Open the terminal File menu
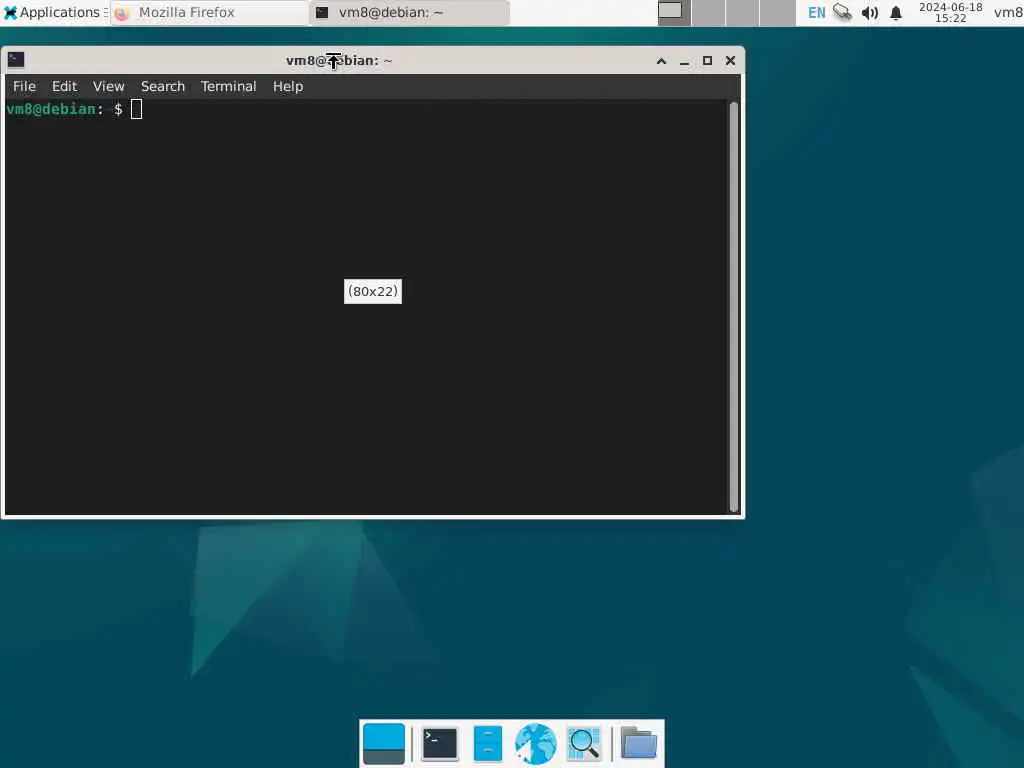Image resolution: width=1024 pixels, height=768 pixels. (x=24, y=86)
